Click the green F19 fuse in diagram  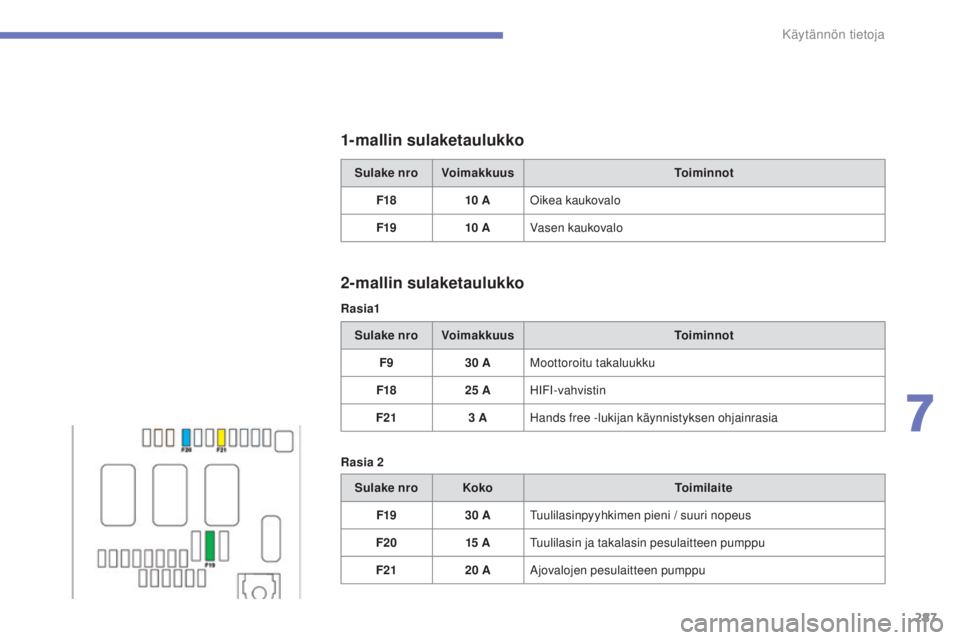(210, 546)
